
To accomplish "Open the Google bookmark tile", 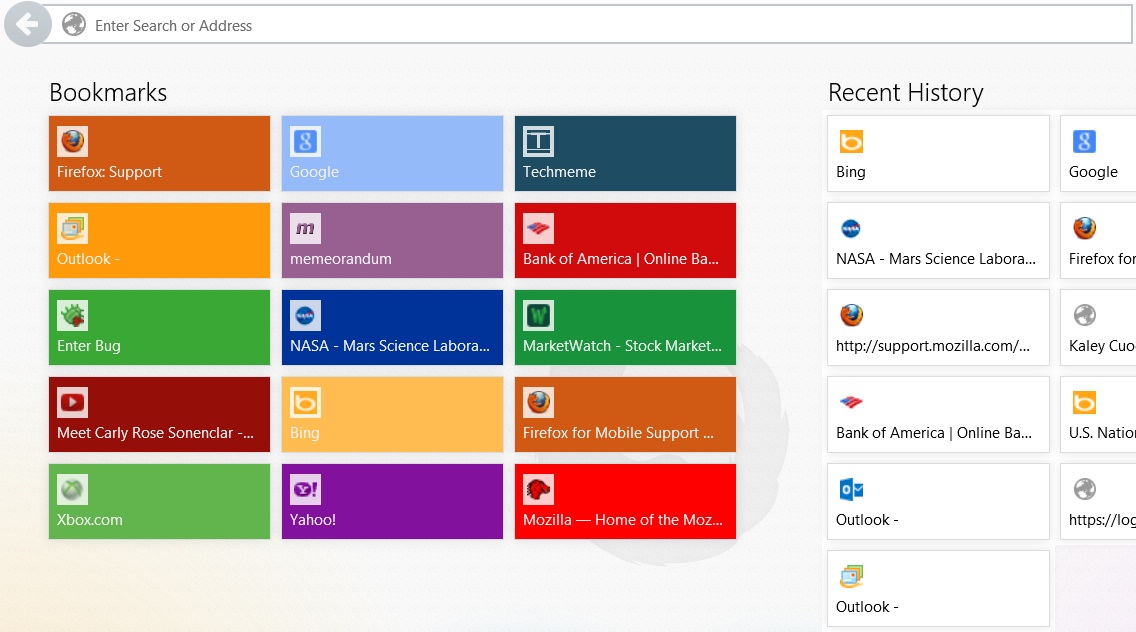I will [x=392, y=153].
